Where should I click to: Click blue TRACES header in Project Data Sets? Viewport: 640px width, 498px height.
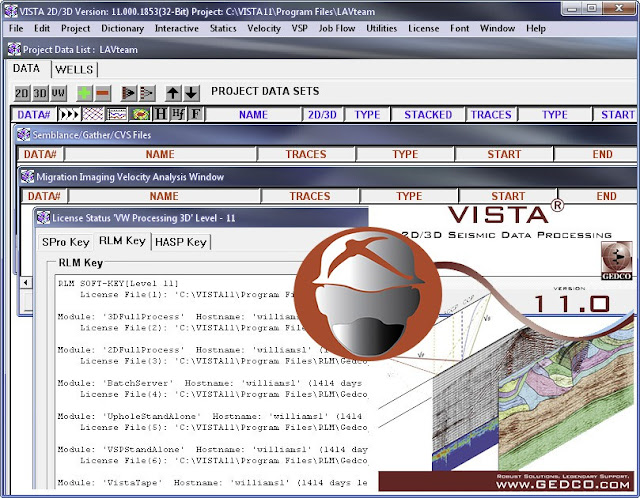coord(491,114)
